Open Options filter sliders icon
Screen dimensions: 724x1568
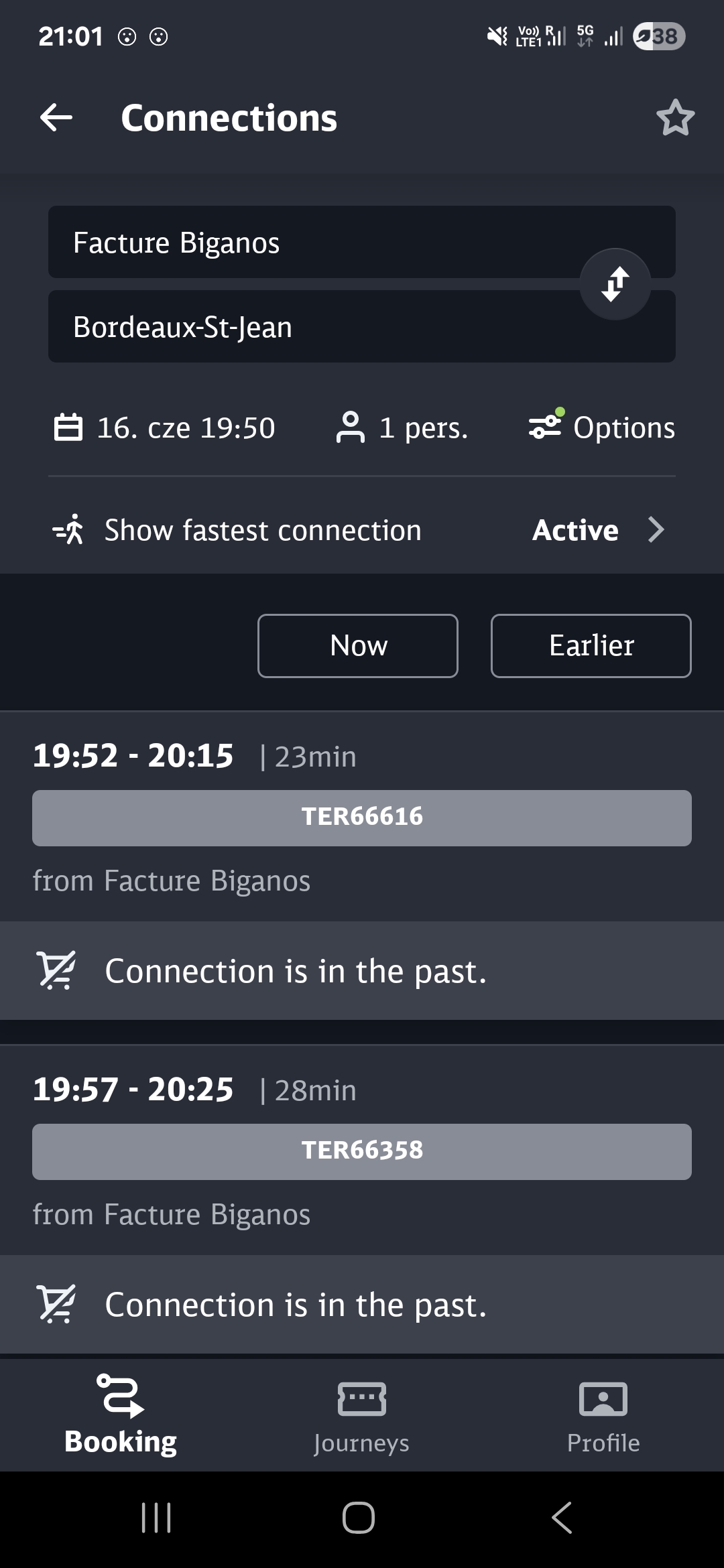point(546,426)
